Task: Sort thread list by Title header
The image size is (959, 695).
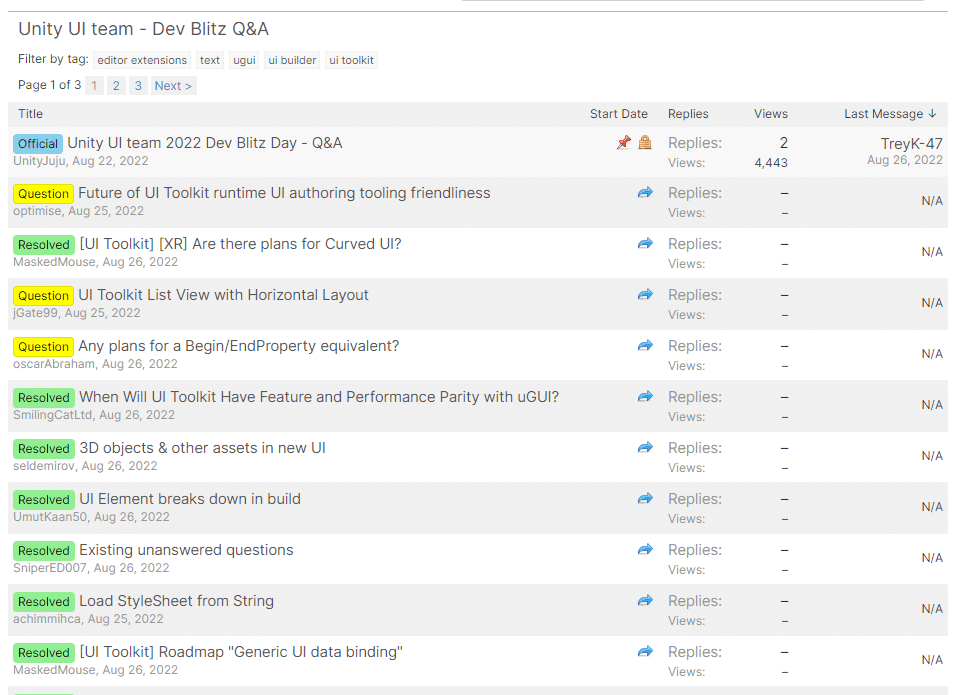Action: (31, 114)
